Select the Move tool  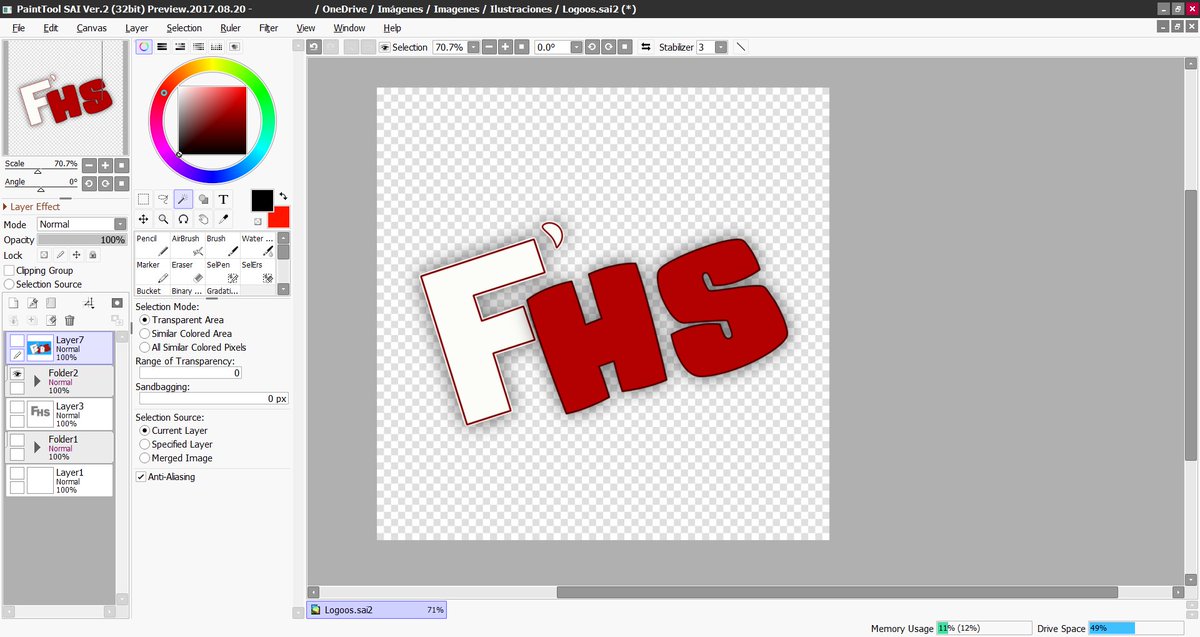[x=143, y=218]
